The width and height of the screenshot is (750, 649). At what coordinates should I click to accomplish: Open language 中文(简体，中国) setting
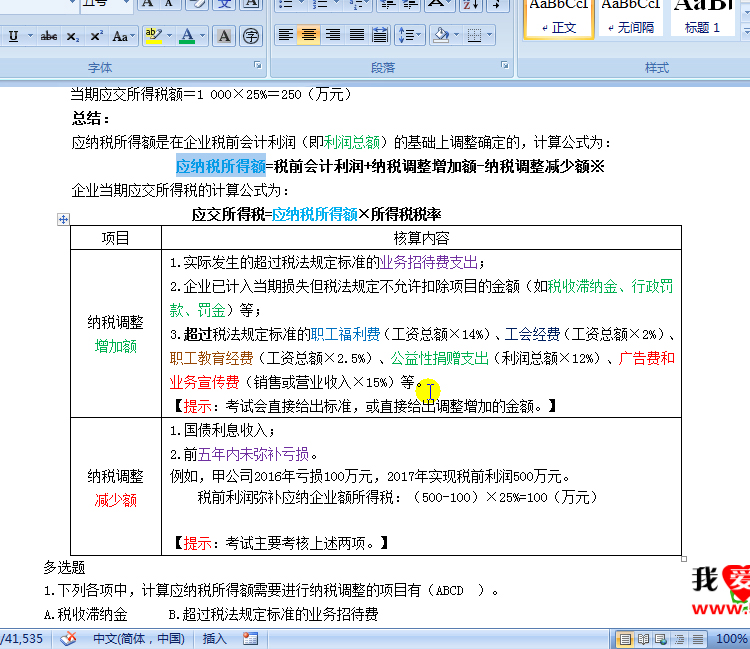[x=139, y=639]
